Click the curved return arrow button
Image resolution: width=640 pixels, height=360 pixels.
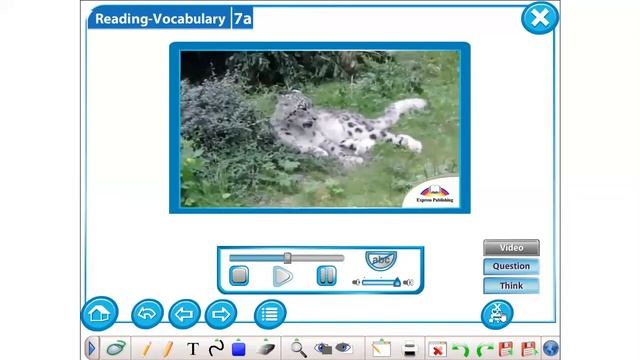[x=147, y=313]
